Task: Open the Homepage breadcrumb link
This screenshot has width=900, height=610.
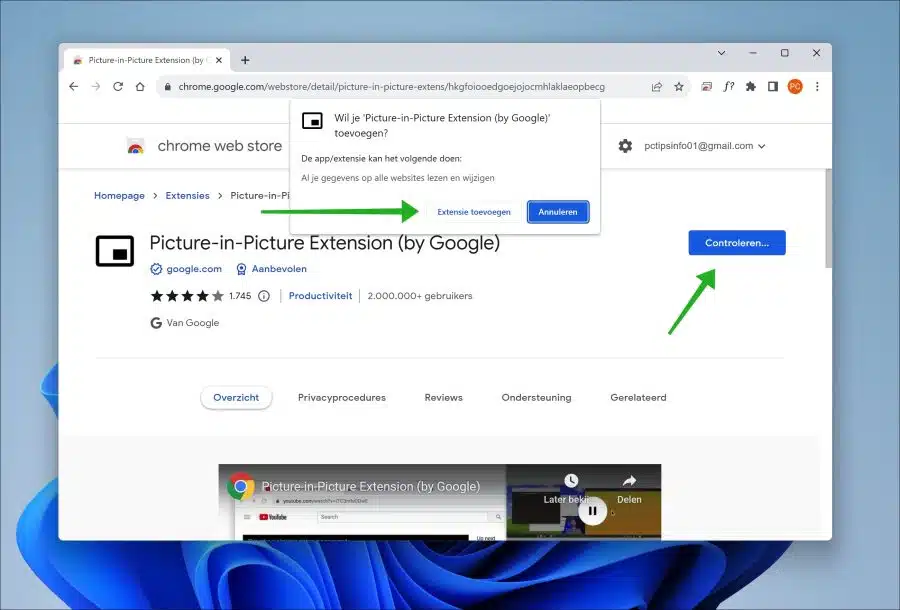Action: pos(119,196)
